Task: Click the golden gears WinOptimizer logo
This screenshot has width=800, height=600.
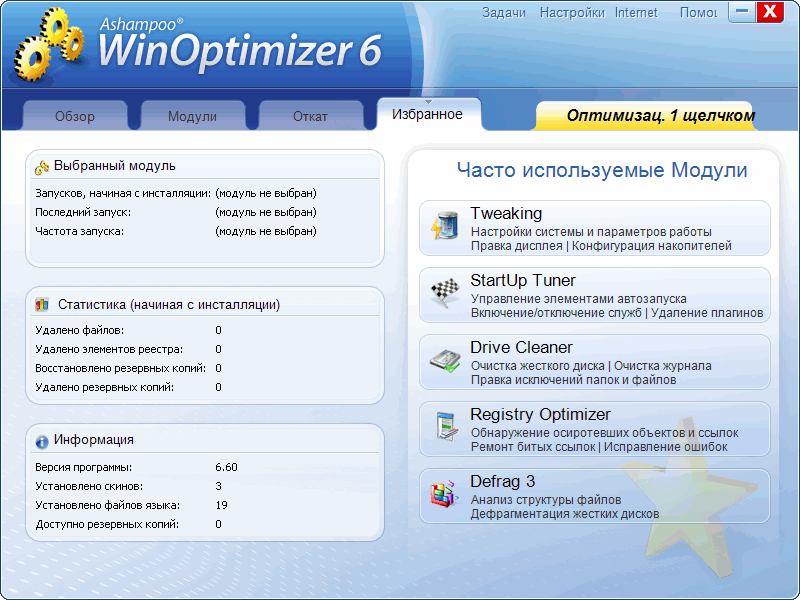Action: (x=49, y=44)
